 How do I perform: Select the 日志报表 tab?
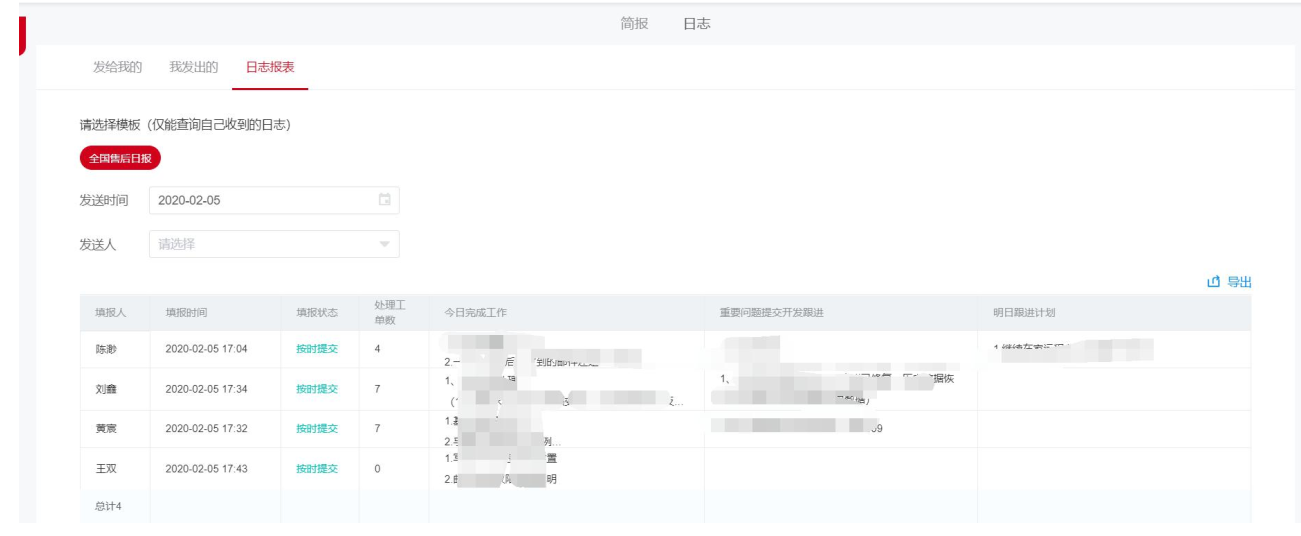pos(270,67)
